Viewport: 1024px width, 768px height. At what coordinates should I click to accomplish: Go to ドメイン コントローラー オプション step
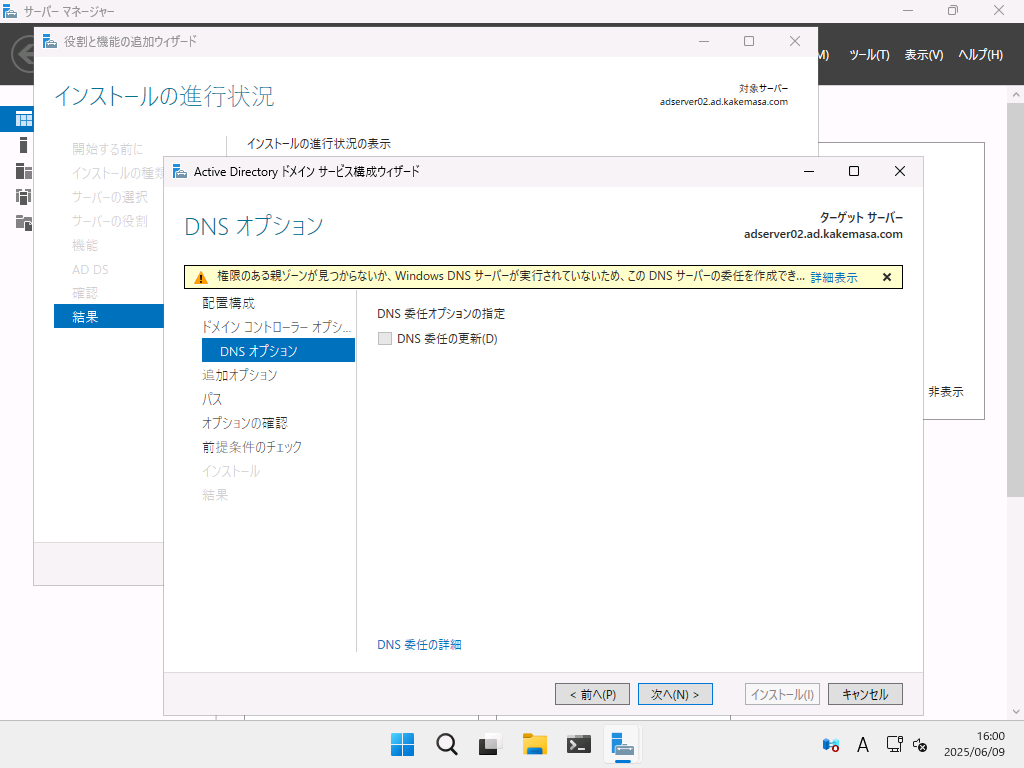276,327
